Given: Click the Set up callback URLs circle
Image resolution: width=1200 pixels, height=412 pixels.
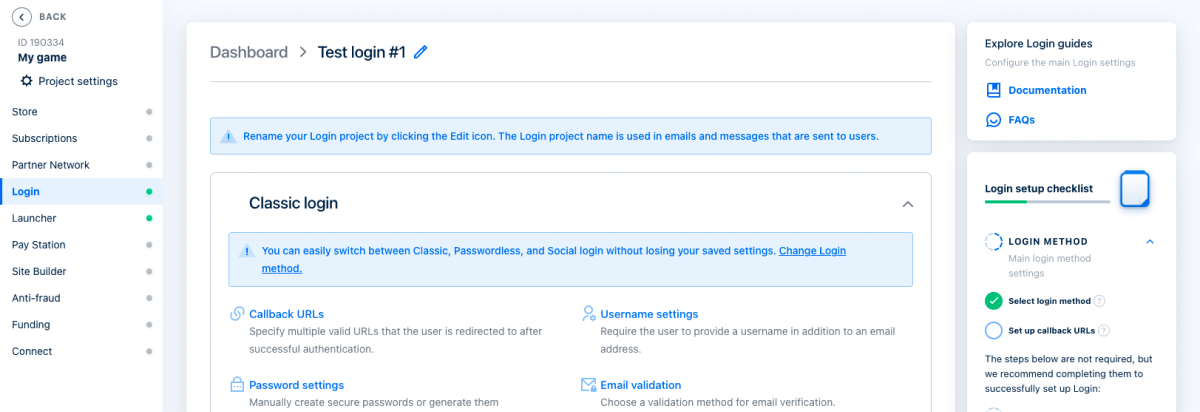Looking at the screenshot, I should tap(993, 331).
